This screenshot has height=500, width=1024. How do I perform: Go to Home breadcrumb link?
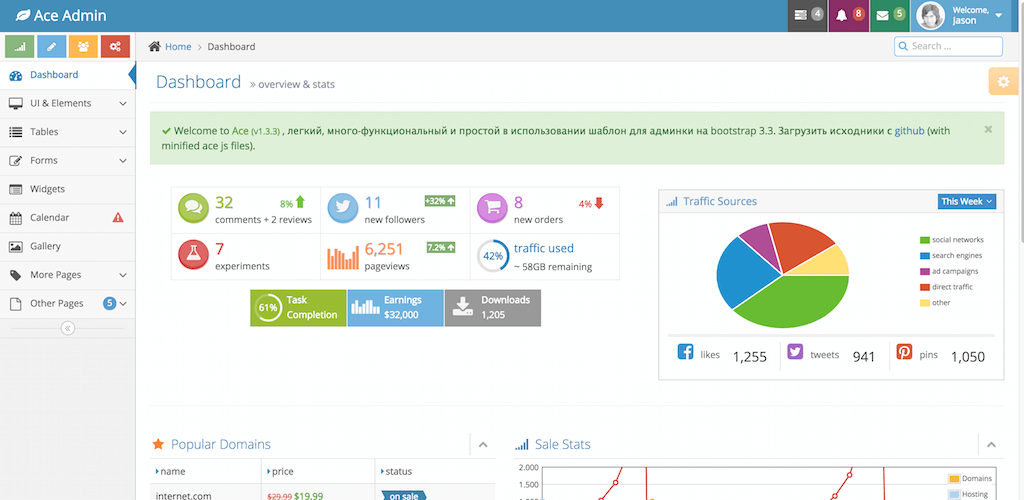[x=178, y=46]
